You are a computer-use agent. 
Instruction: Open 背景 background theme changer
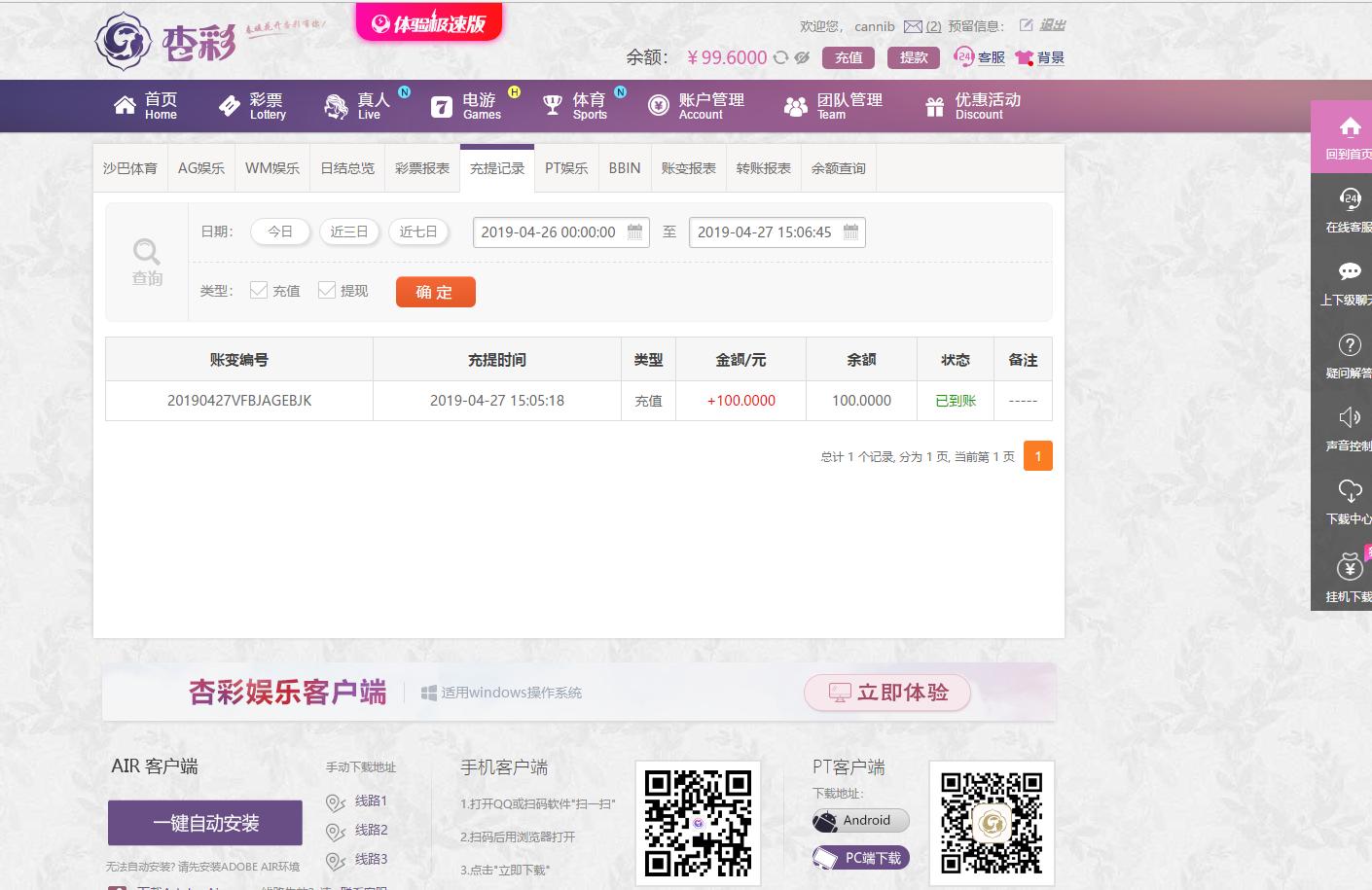click(1039, 57)
